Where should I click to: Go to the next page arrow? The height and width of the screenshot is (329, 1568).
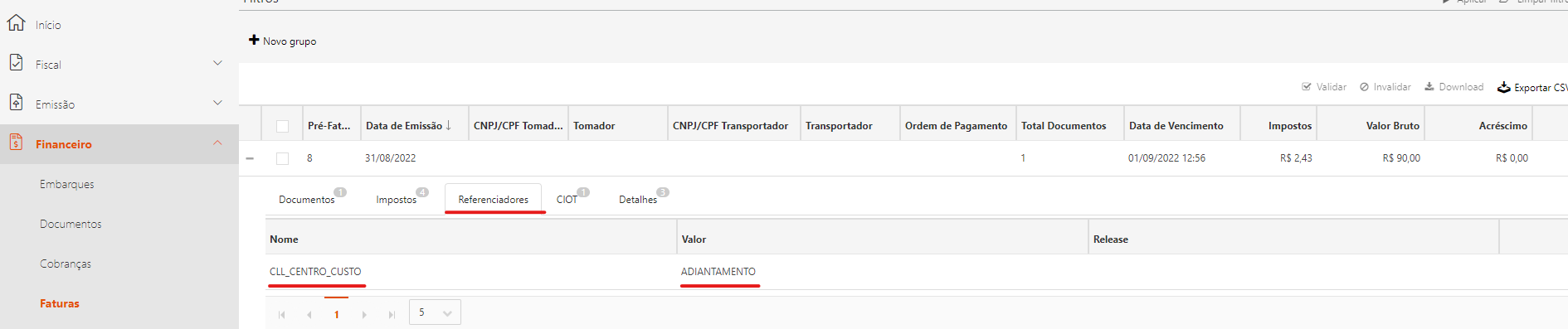tap(364, 315)
